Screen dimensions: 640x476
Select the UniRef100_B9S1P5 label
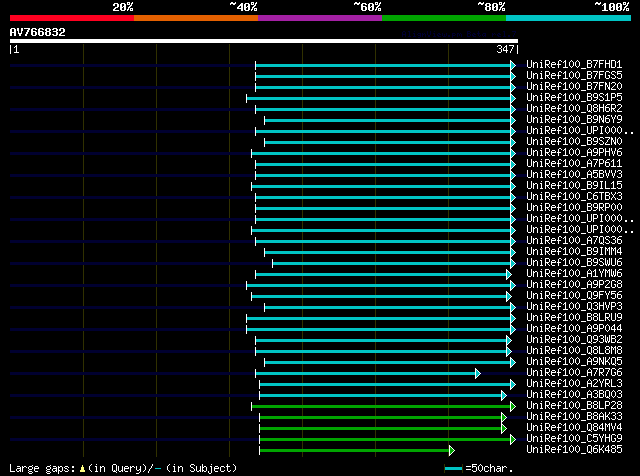tap(574, 98)
